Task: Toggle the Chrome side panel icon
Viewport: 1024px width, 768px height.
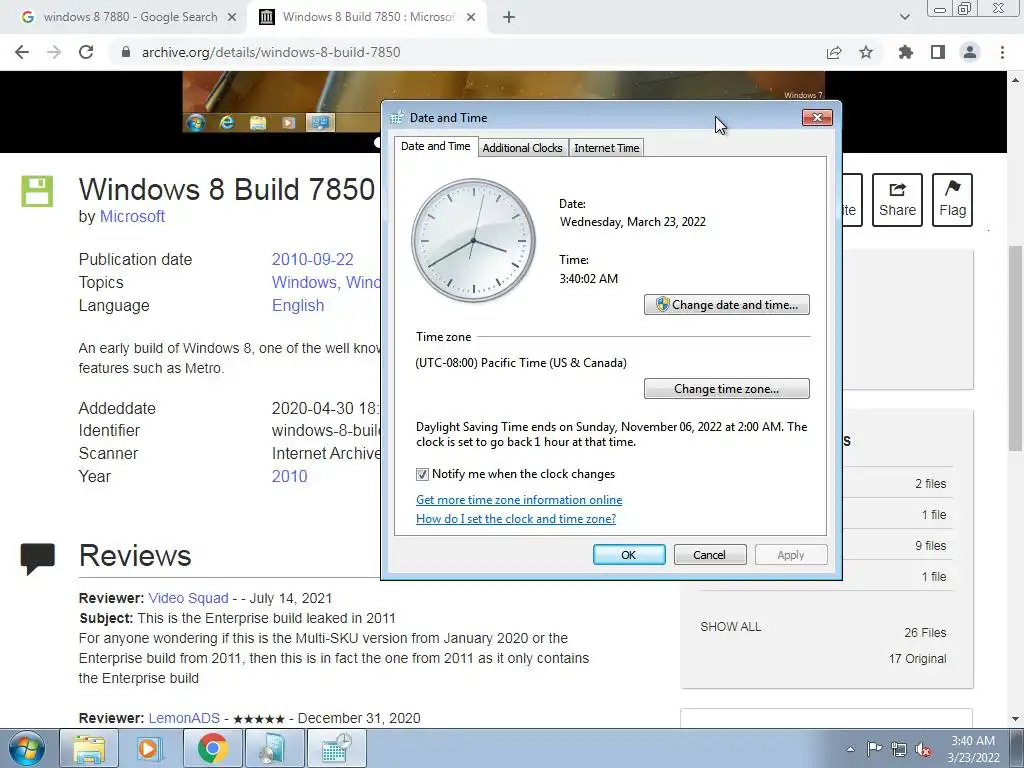Action: [938, 52]
